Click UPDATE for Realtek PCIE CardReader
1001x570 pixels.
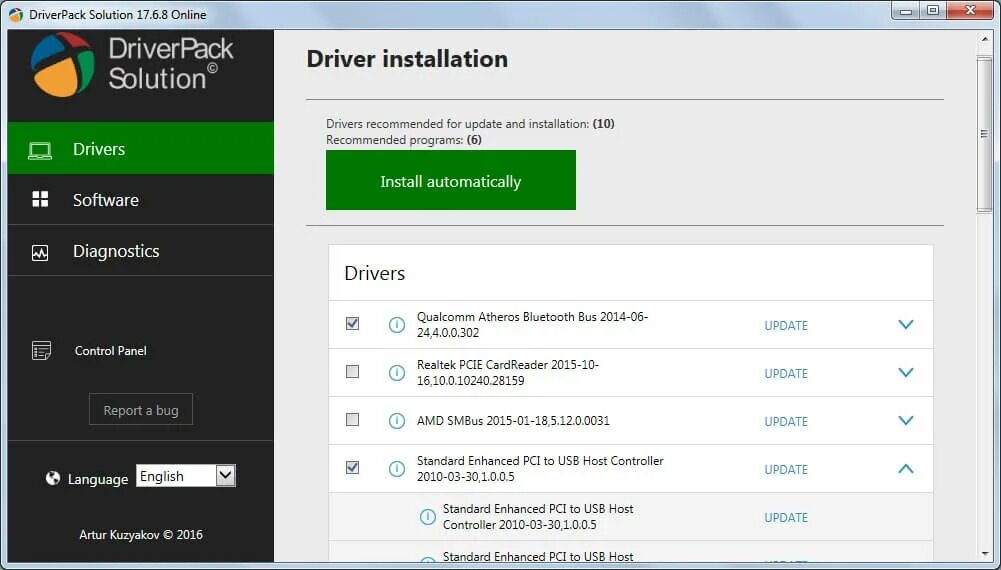click(786, 373)
